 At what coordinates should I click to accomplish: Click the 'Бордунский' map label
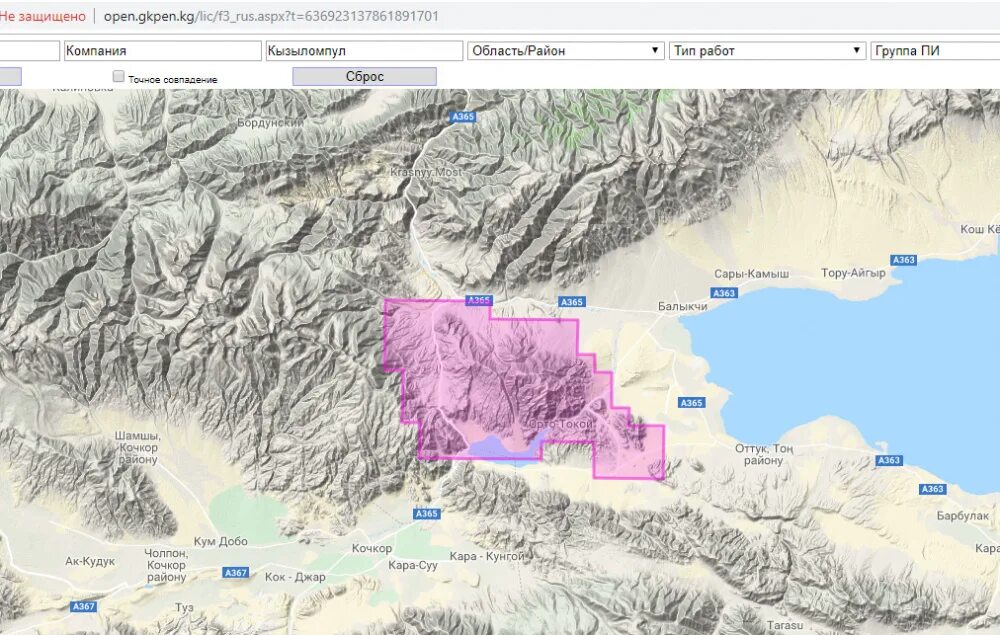[x=270, y=122]
